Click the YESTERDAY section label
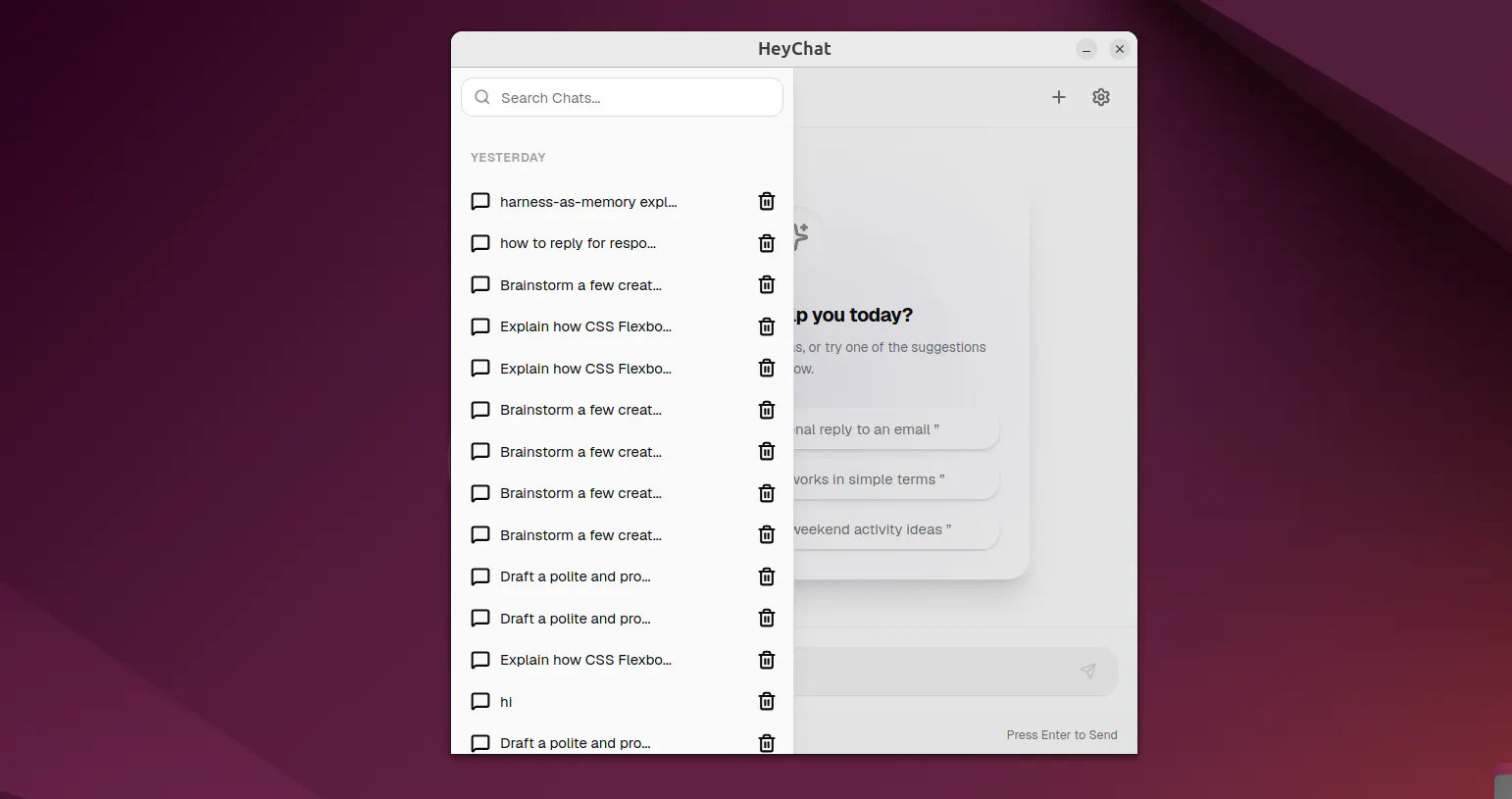The image size is (1512, 799). [508, 157]
